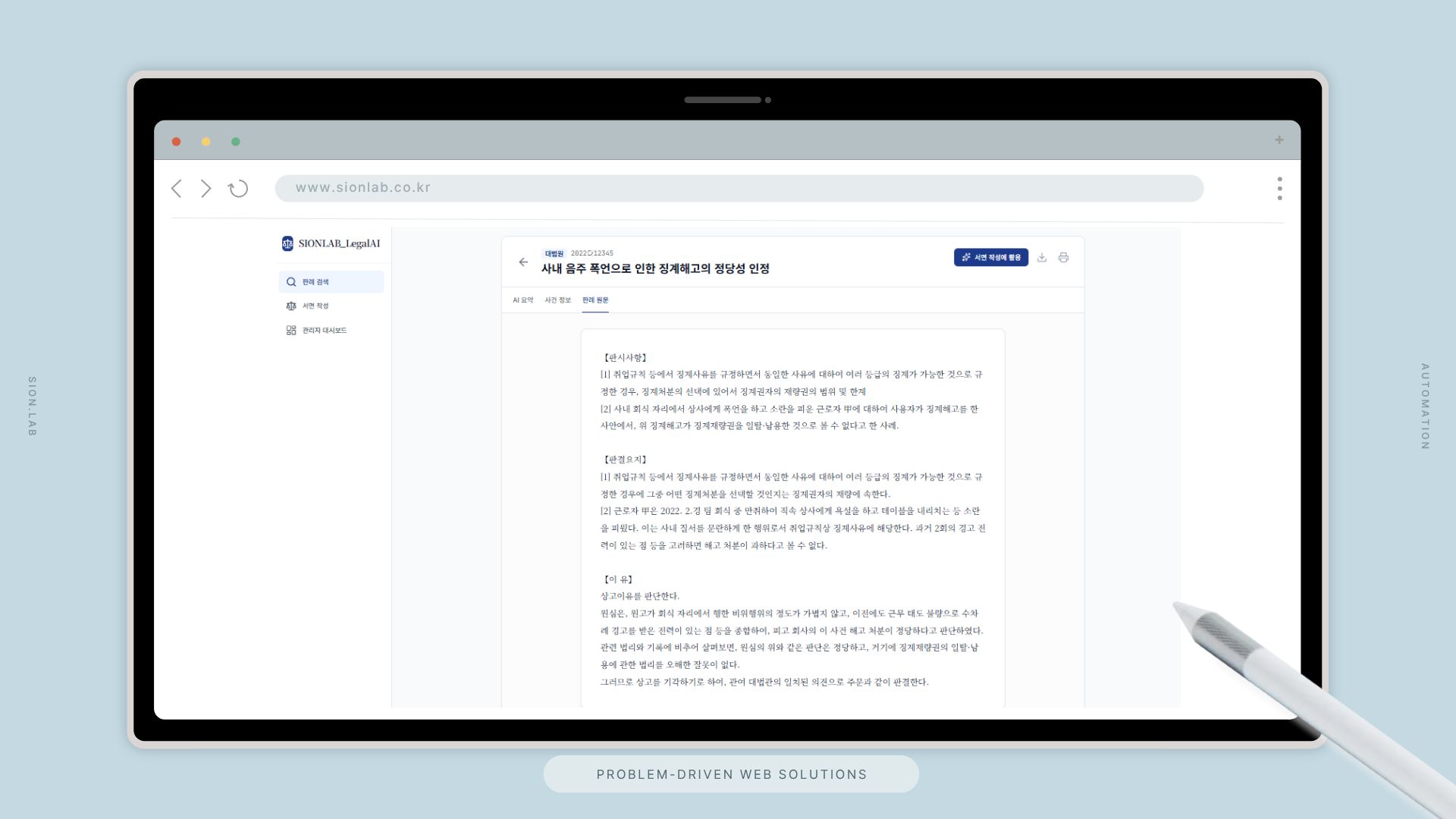Click the SIONLAB_LegalAI logo
This screenshot has width=1456, height=819.
tap(331, 243)
